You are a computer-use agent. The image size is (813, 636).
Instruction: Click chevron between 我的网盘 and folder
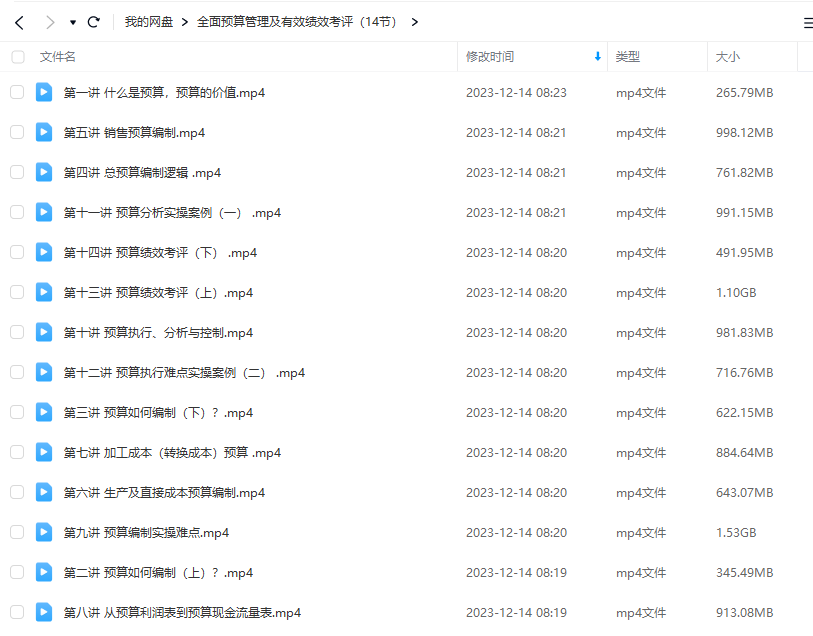click(185, 22)
